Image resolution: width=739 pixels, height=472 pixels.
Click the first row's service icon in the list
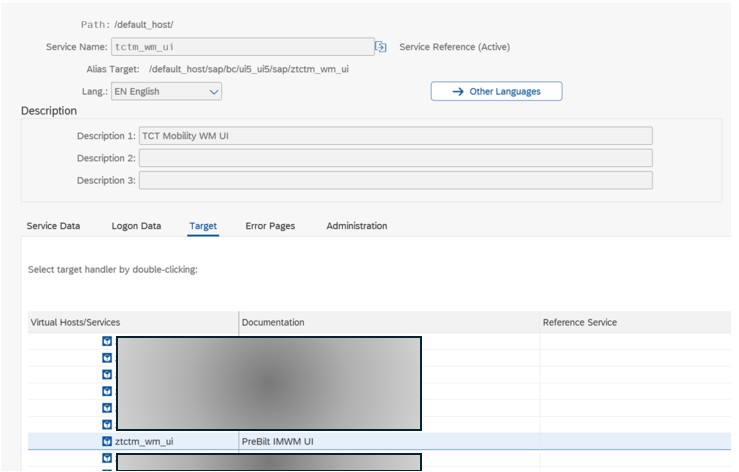(x=107, y=341)
